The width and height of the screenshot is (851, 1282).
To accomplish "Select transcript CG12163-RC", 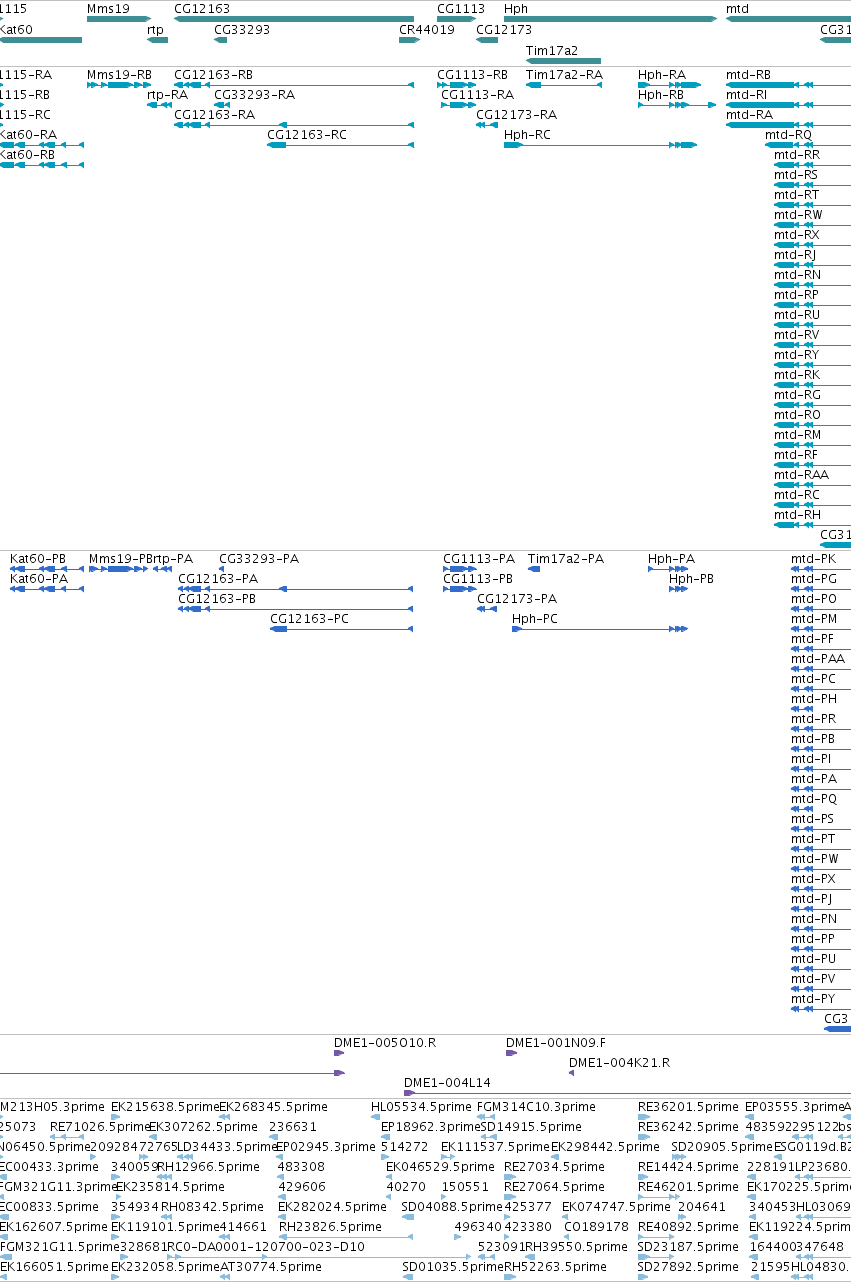I will 308,135.
